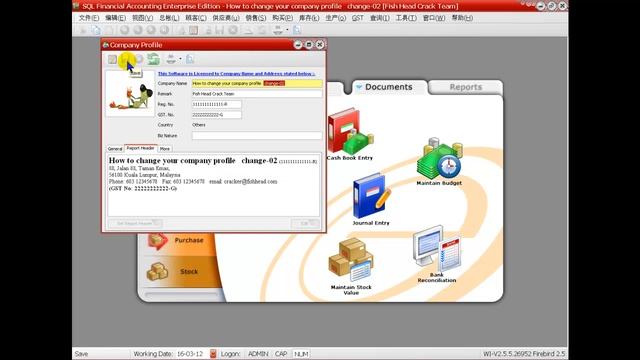Viewport: 640px width, 360px height.
Task: Click the company logo thumbnail image
Action: coord(130,94)
